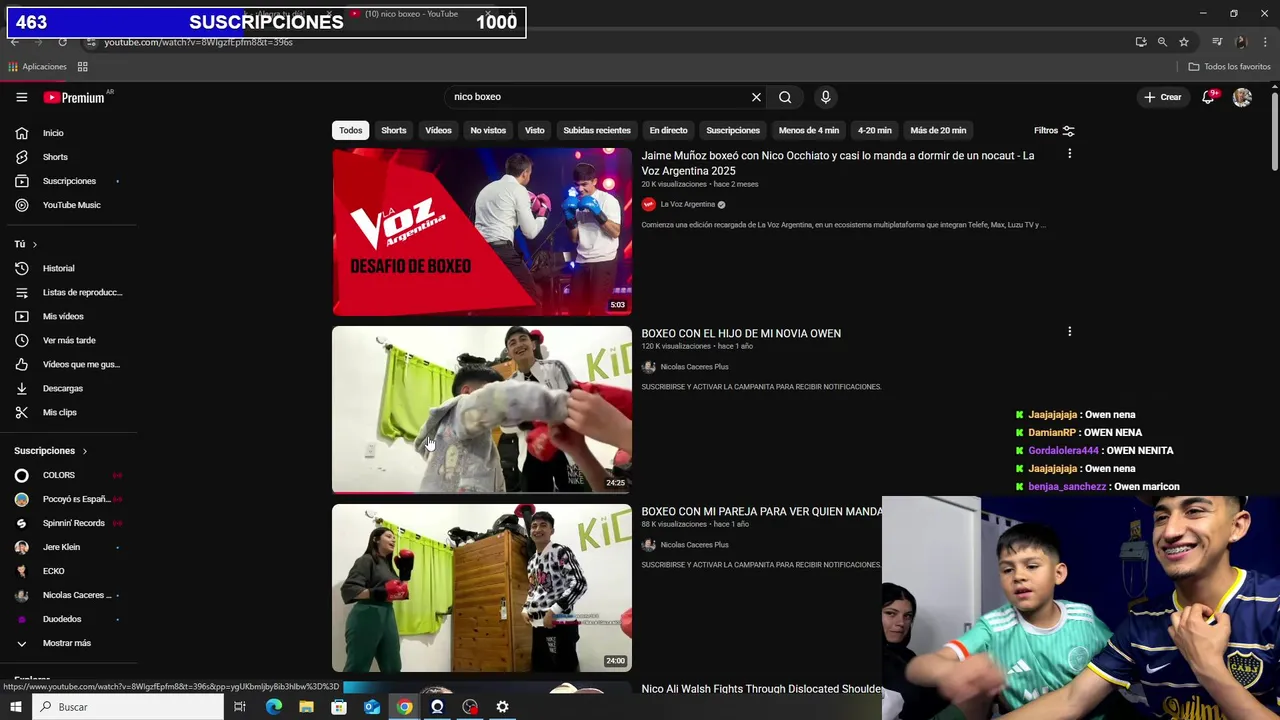This screenshot has height=720, width=1280.
Task: Open BOXEO CON EL HIJO DE MI NOVIA title
Action: tap(741, 333)
